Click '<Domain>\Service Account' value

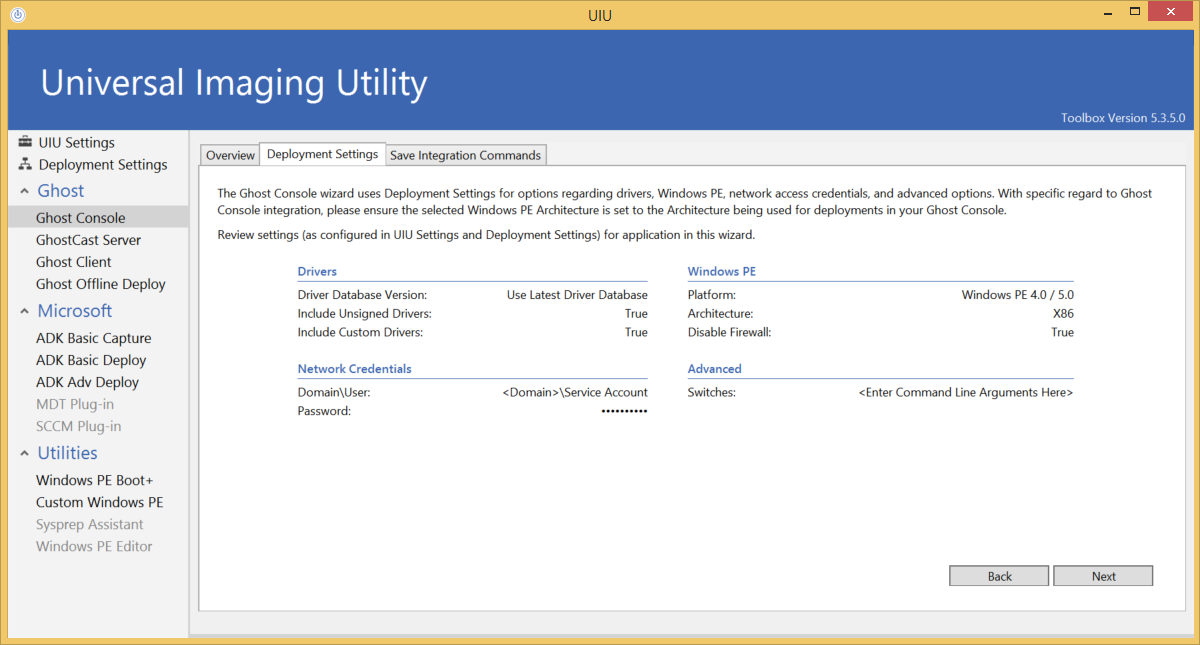pos(575,392)
